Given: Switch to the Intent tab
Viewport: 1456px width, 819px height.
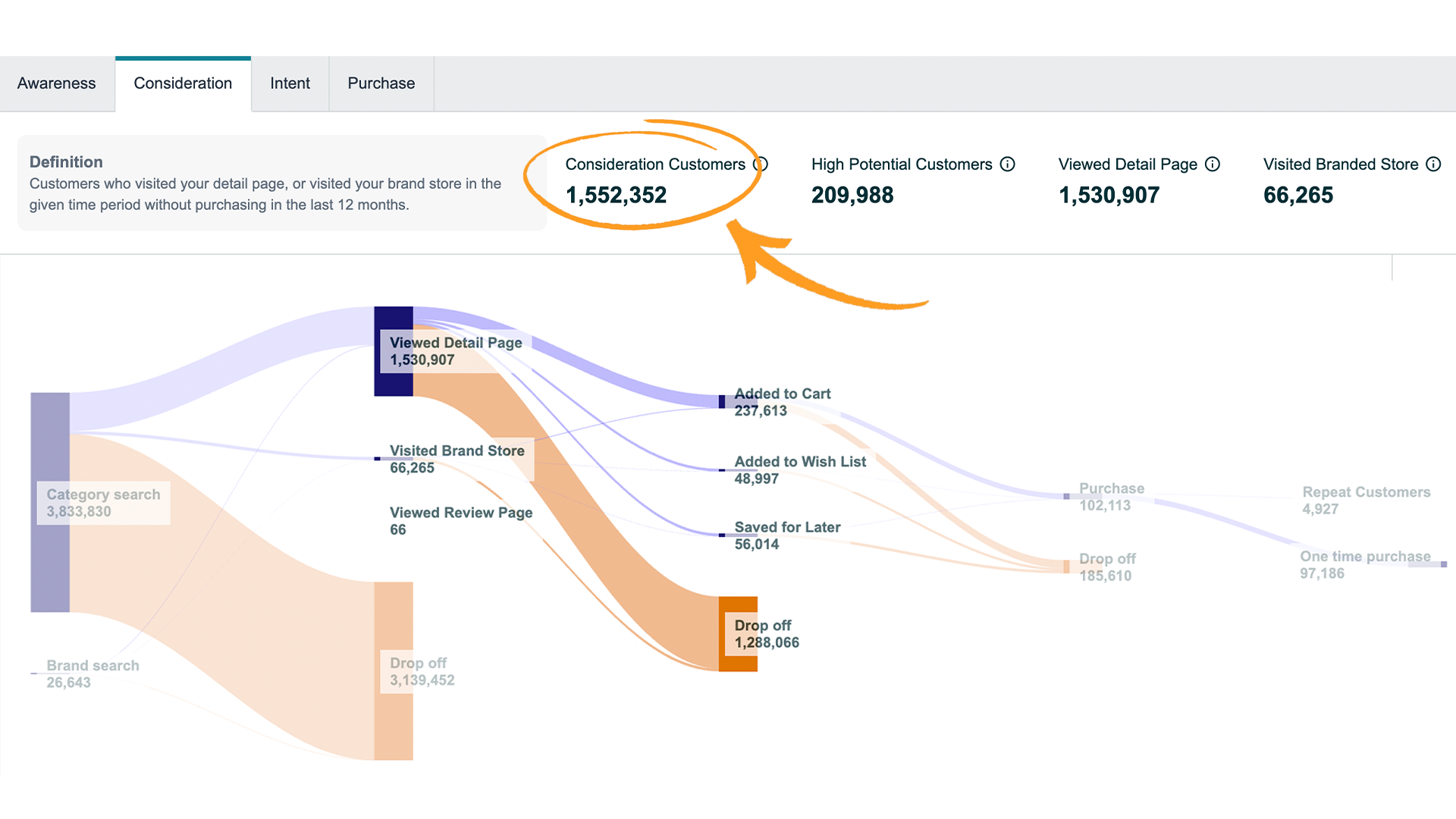Looking at the screenshot, I should 290,83.
